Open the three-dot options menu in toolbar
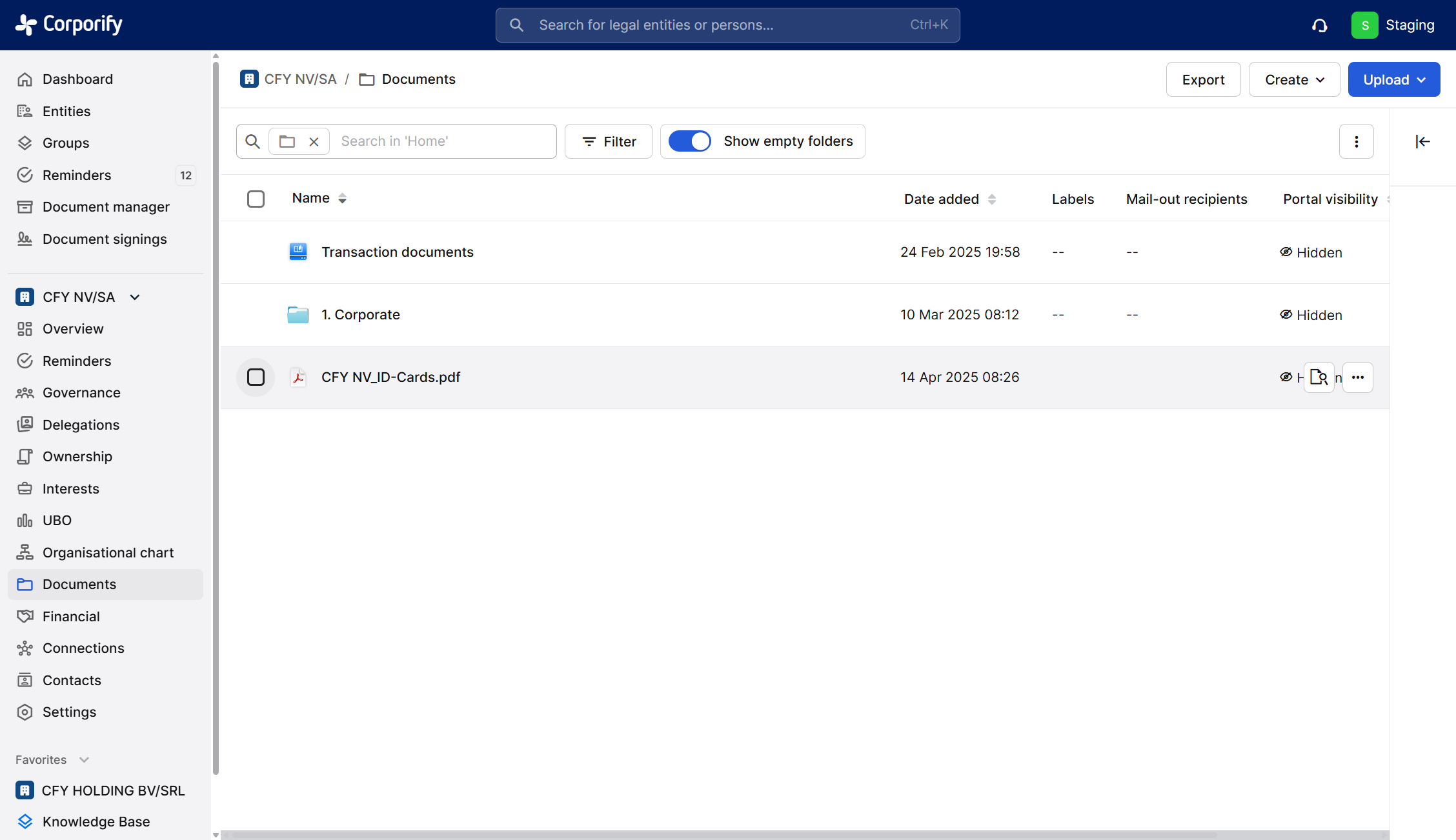The image size is (1456, 840). (1356, 141)
